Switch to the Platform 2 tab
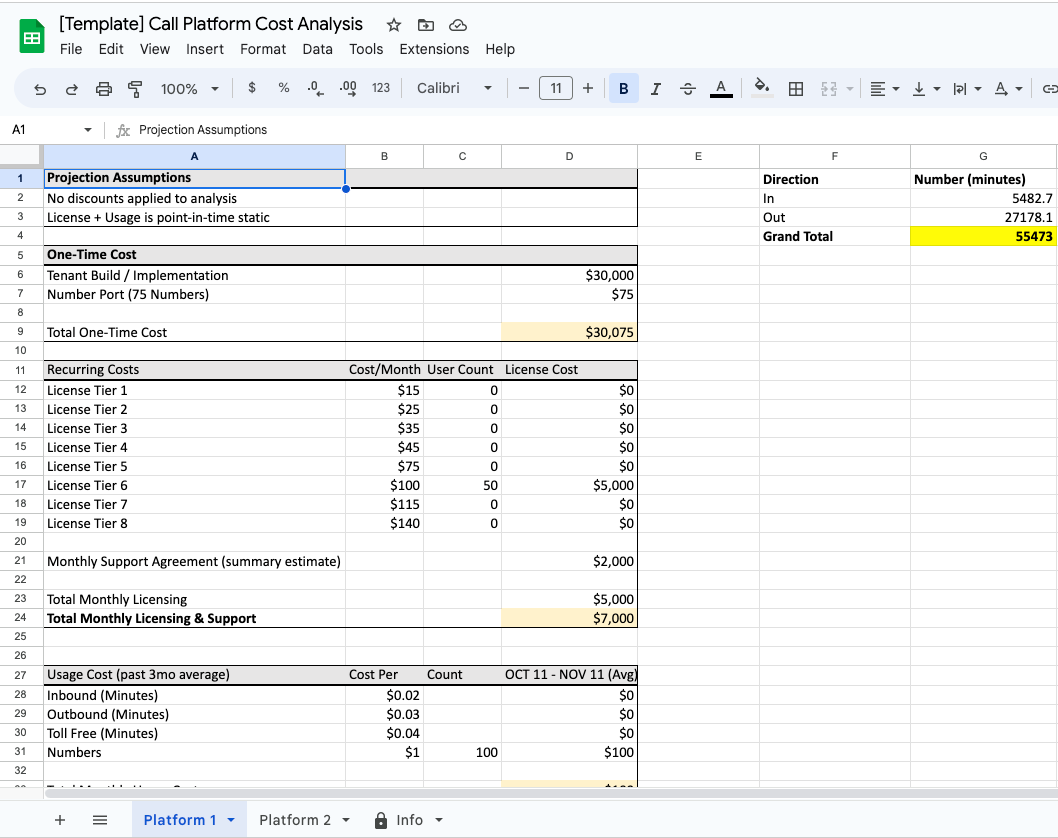 pyautogui.click(x=295, y=820)
